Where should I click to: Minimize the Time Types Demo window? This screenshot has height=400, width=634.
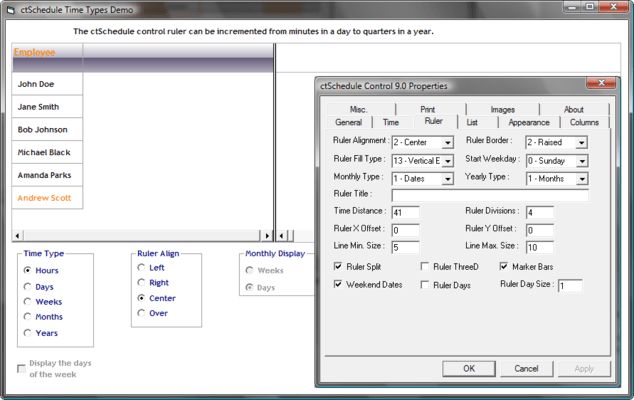tap(572, 6)
